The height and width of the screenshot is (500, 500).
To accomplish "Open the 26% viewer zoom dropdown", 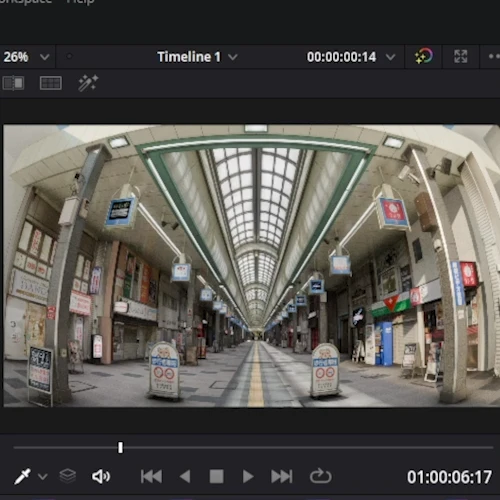I will [44, 57].
